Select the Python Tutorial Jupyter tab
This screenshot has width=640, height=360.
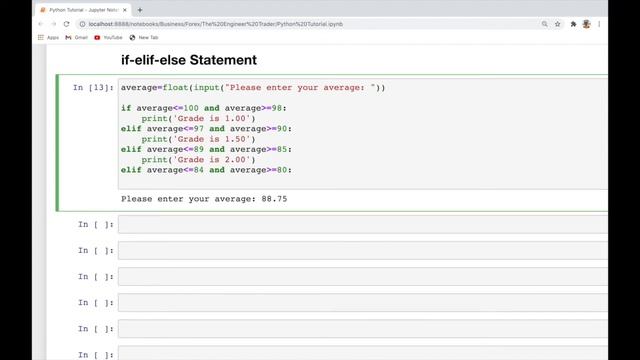[x=83, y=10]
